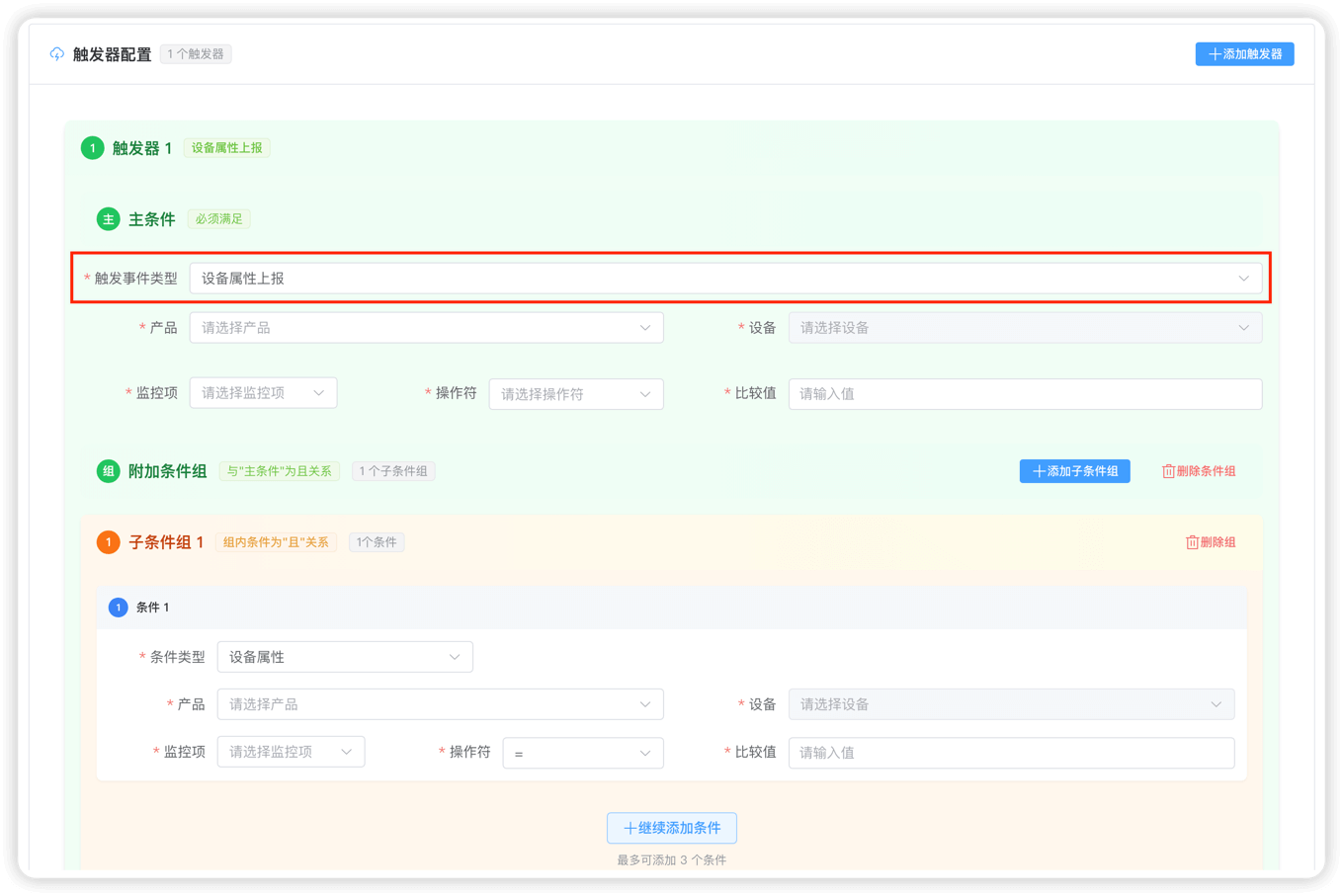The image size is (1343, 896).
Task: Open 条件 1 操作符 dropdown showing =
Action: click(x=582, y=753)
